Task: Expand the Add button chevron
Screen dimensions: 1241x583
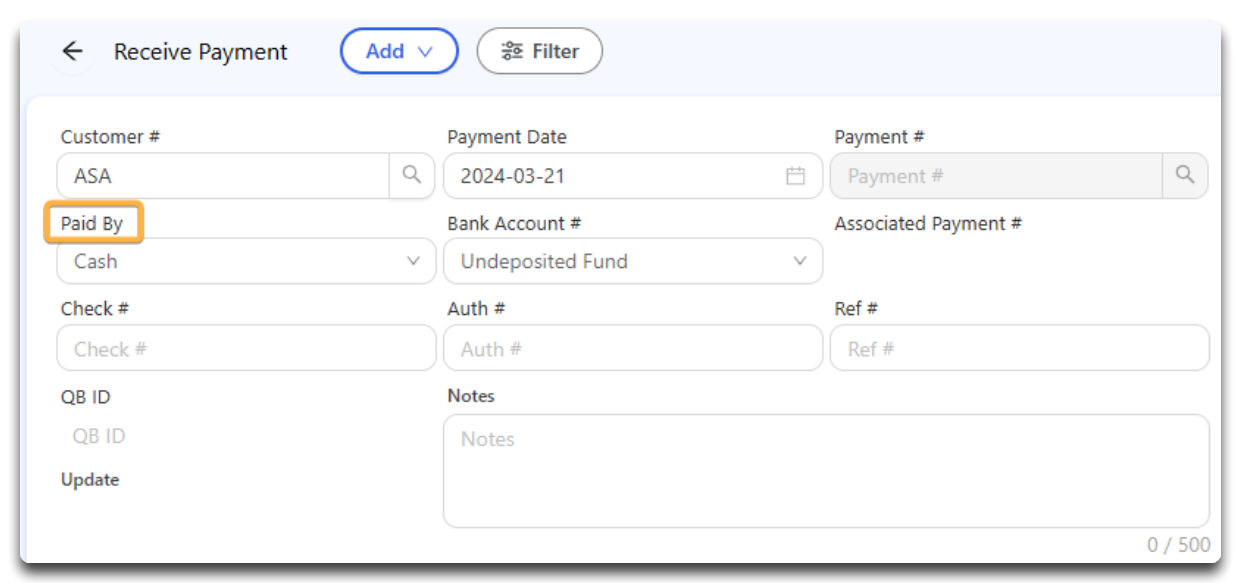Action: click(425, 52)
